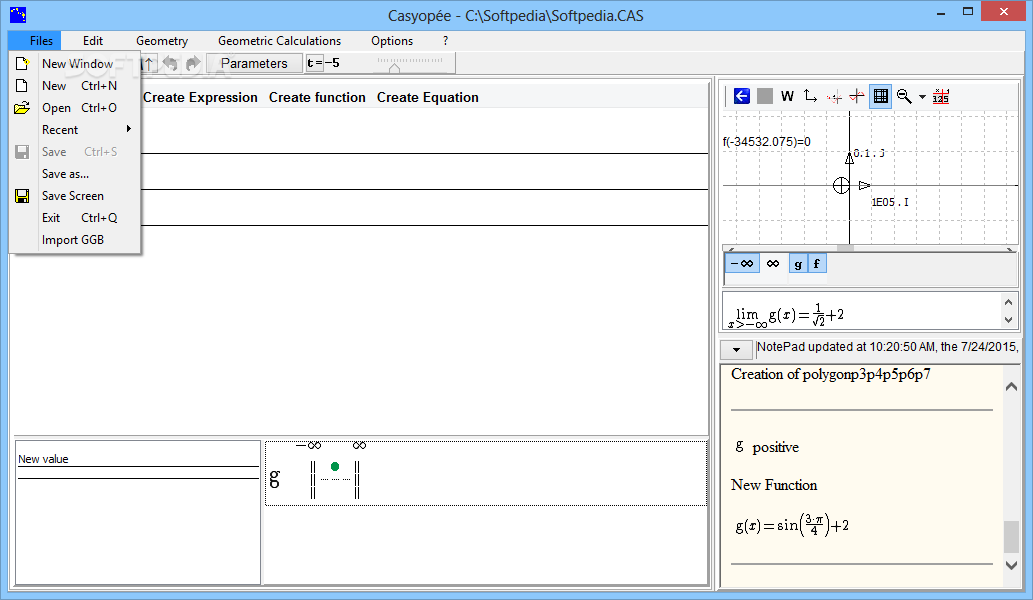Click the red curve crosshair icon

(857, 96)
